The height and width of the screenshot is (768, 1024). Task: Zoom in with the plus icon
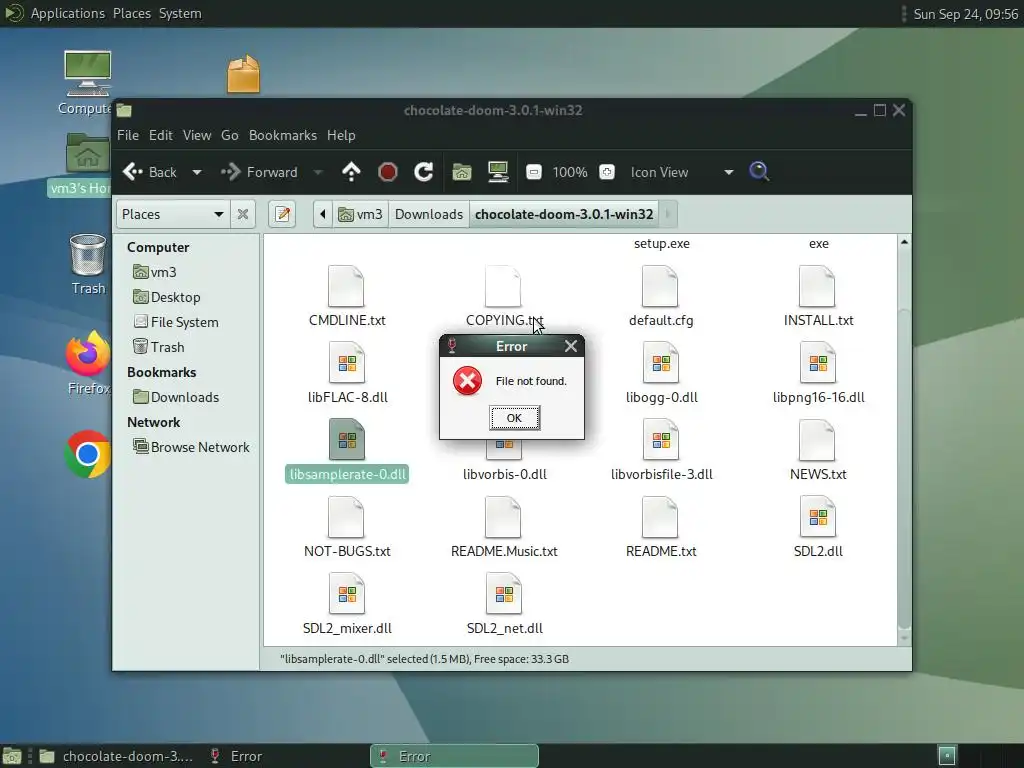(x=607, y=172)
